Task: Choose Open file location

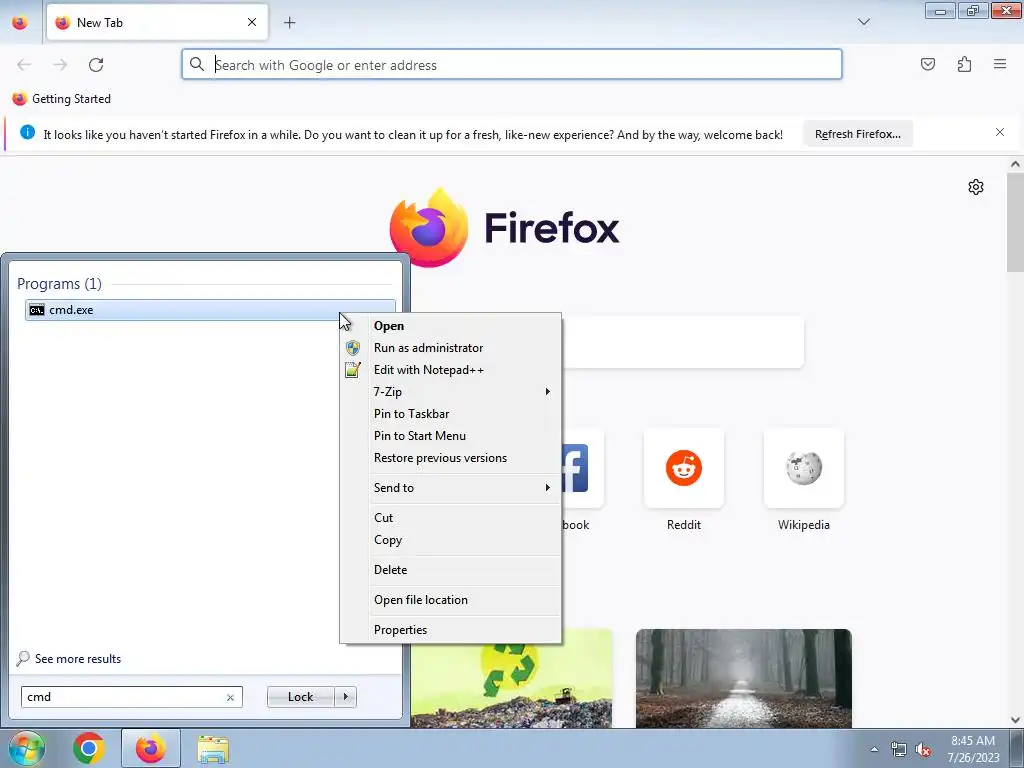Action: tap(451, 600)
